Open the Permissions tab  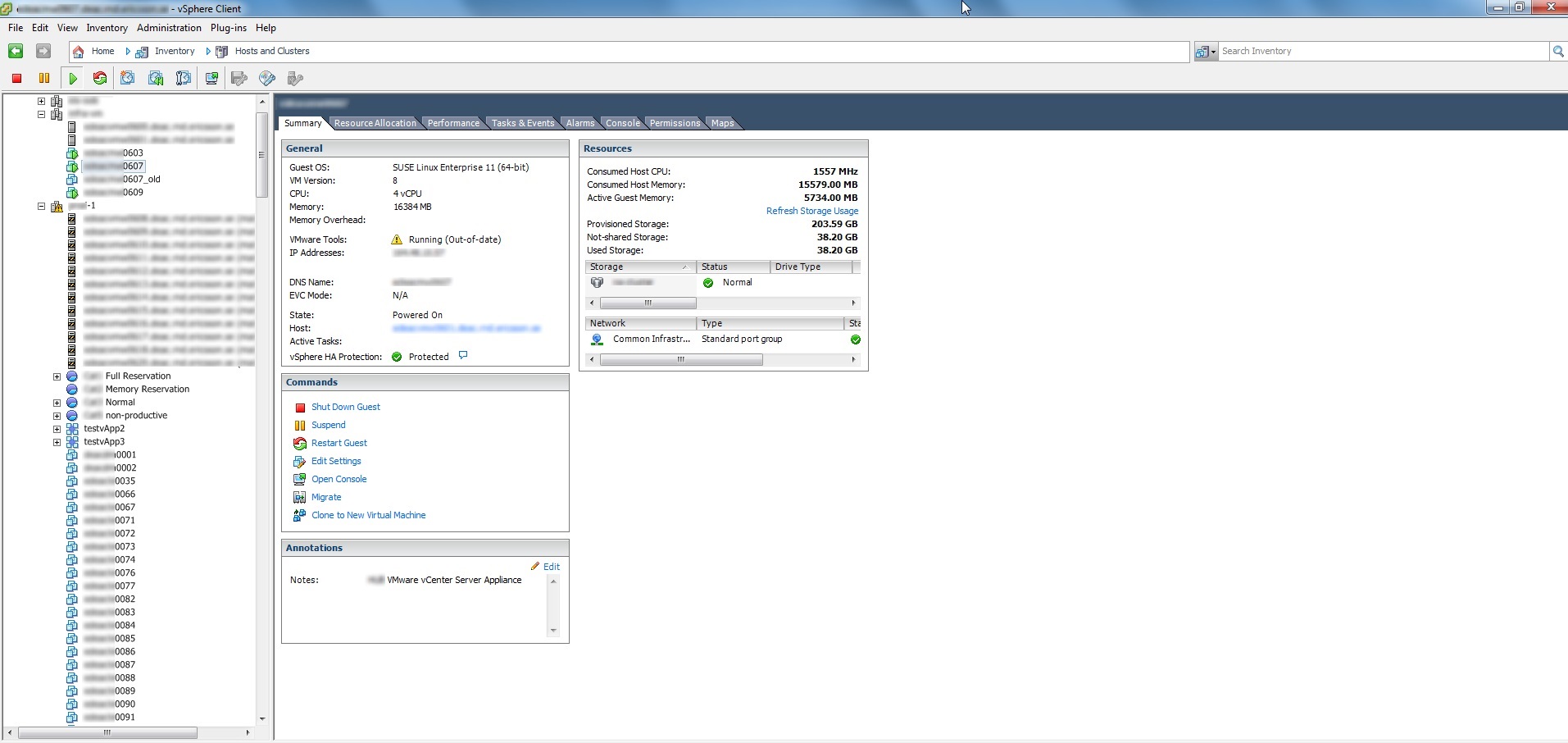pyautogui.click(x=675, y=123)
